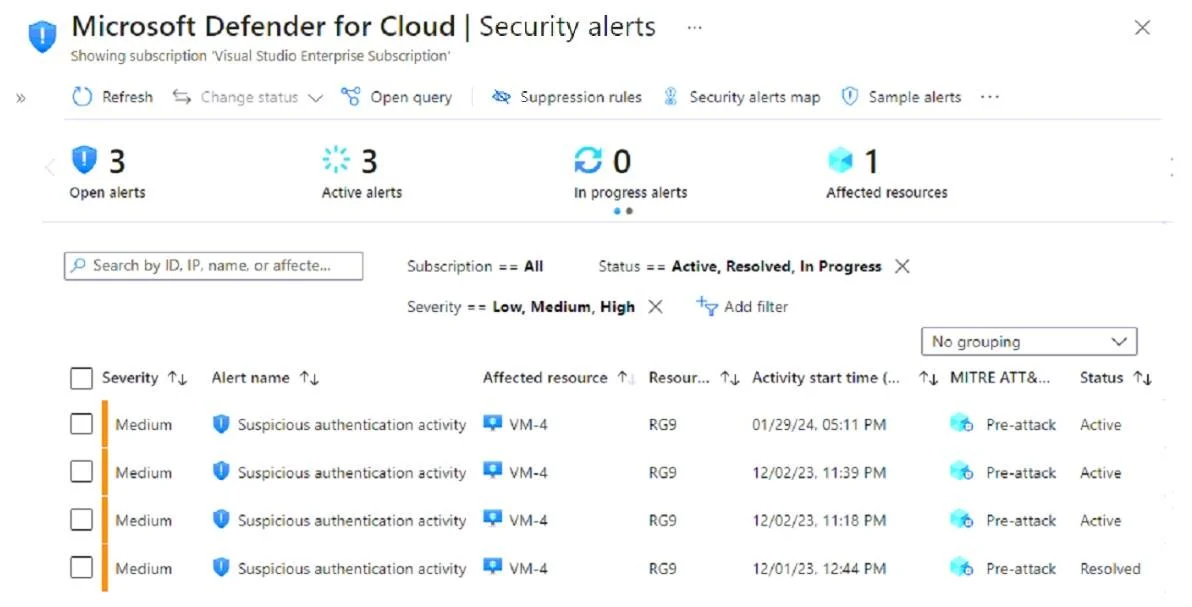The width and height of the screenshot is (1192, 607).
Task: Select the Resolved alert row checkbox
Action: coord(81,567)
